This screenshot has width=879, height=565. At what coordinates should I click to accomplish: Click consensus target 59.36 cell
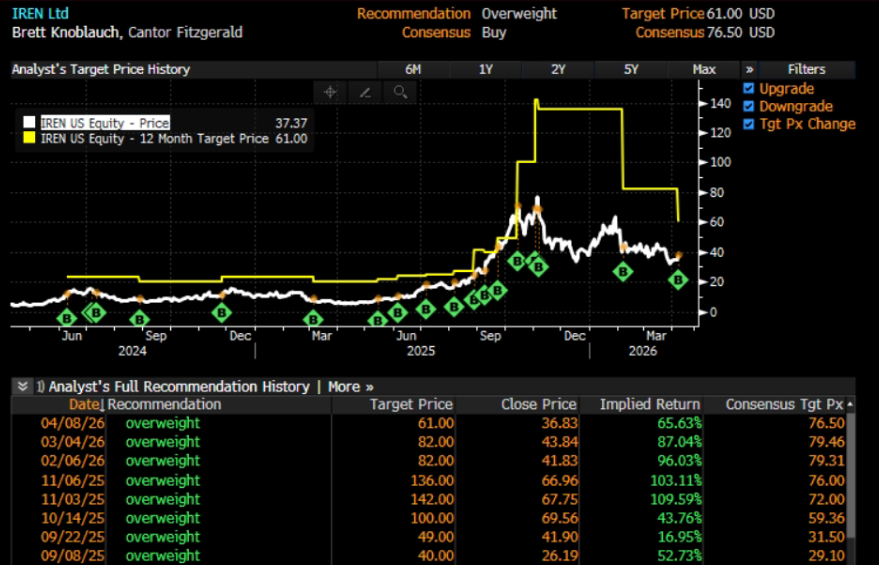tap(826, 518)
